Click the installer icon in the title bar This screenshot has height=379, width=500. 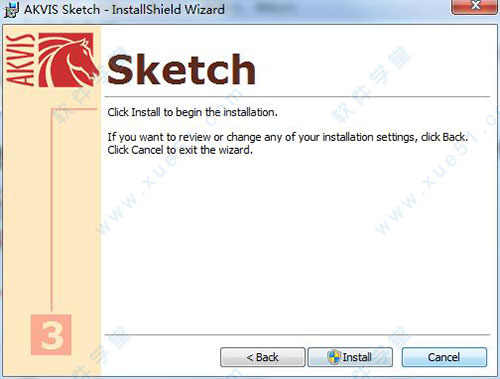click(12, 9)
